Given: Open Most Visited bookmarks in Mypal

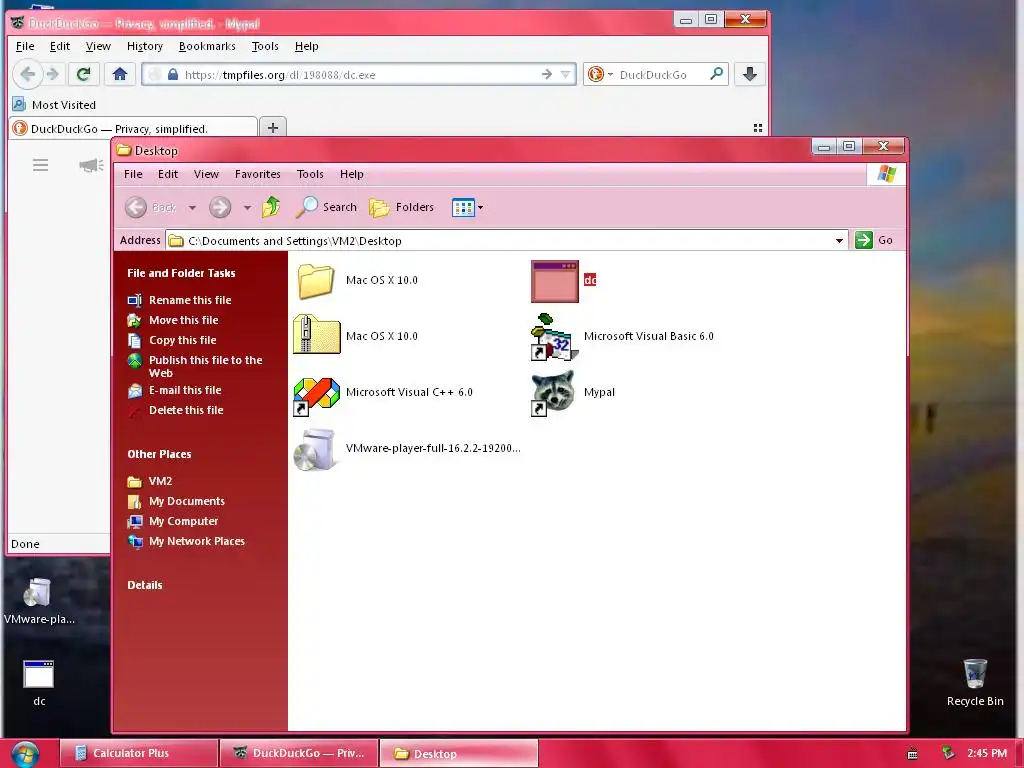Looking at the screenshot, I should [55, 104].
